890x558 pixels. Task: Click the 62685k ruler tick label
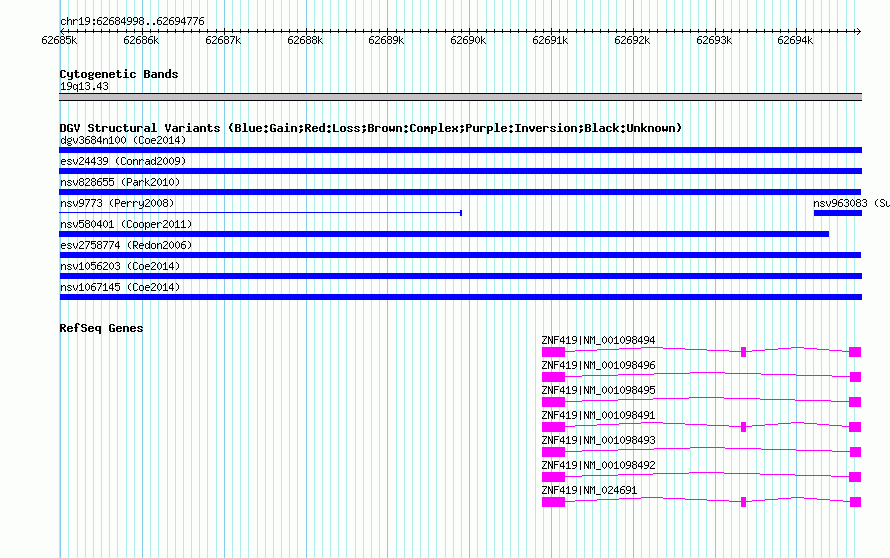point(59,40)
